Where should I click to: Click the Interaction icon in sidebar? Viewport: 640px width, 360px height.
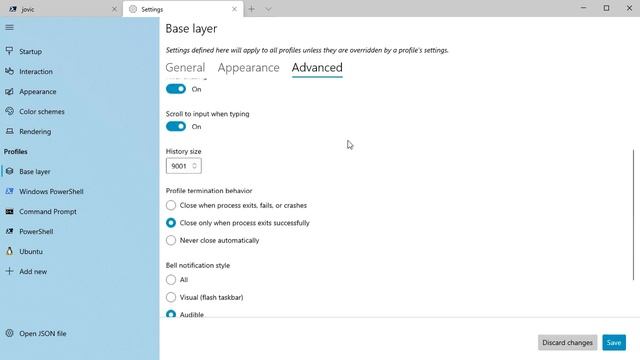click(9, 71)
